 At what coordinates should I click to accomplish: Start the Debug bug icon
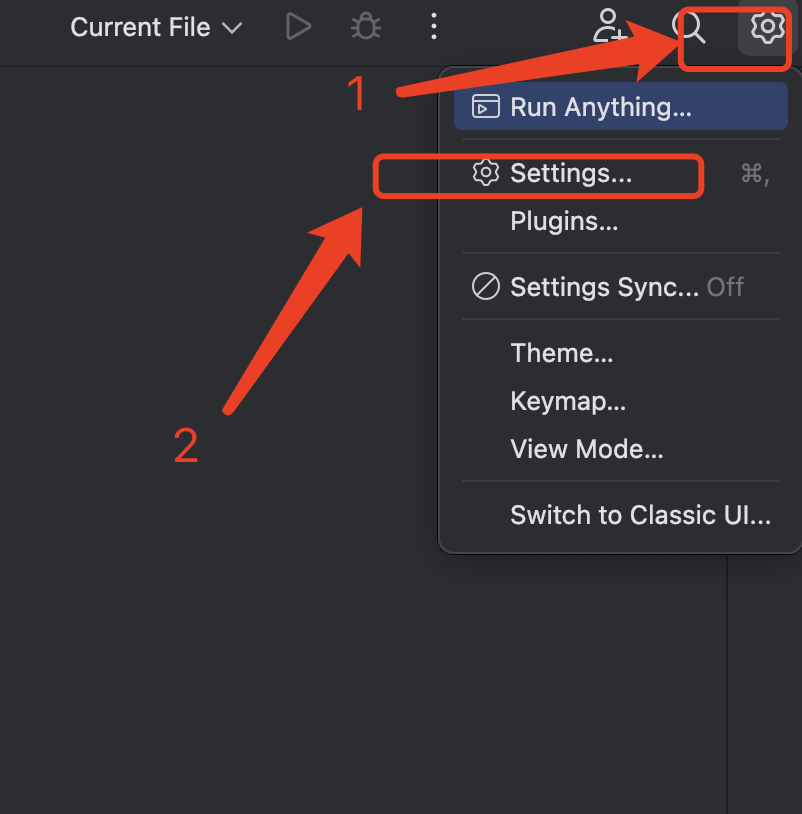coord(366,27)
